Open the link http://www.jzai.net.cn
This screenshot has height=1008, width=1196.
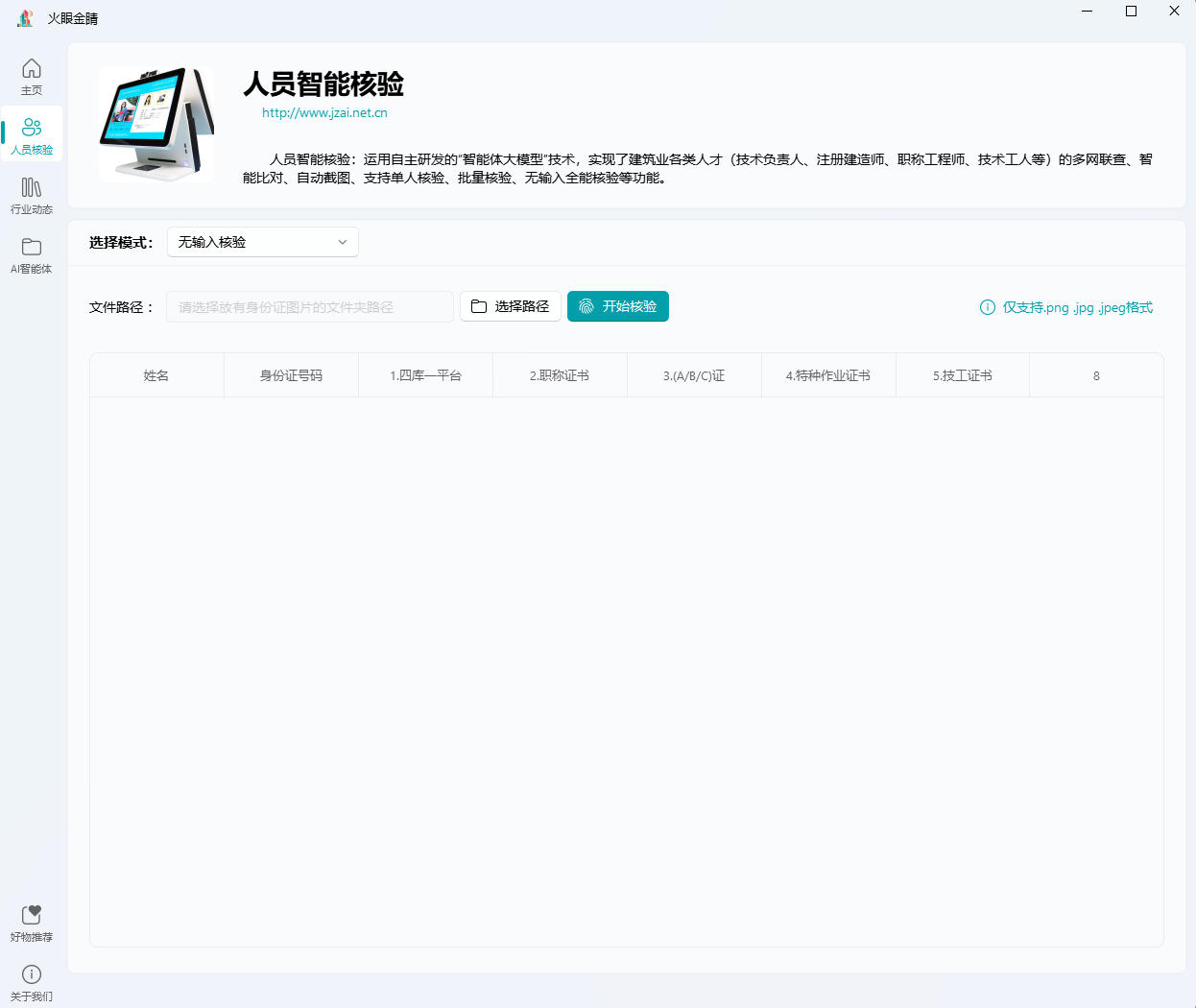point(324,111)
